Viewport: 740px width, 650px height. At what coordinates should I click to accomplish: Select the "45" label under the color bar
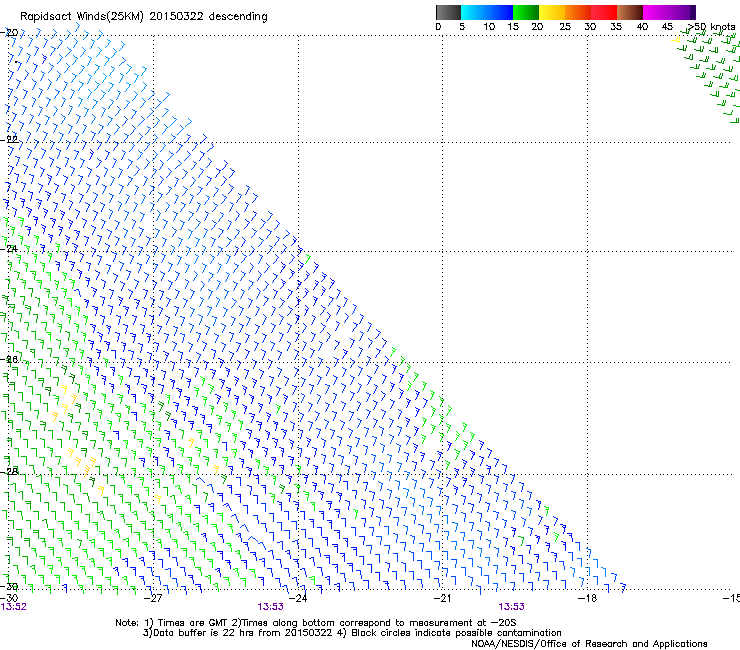(667, 27)
